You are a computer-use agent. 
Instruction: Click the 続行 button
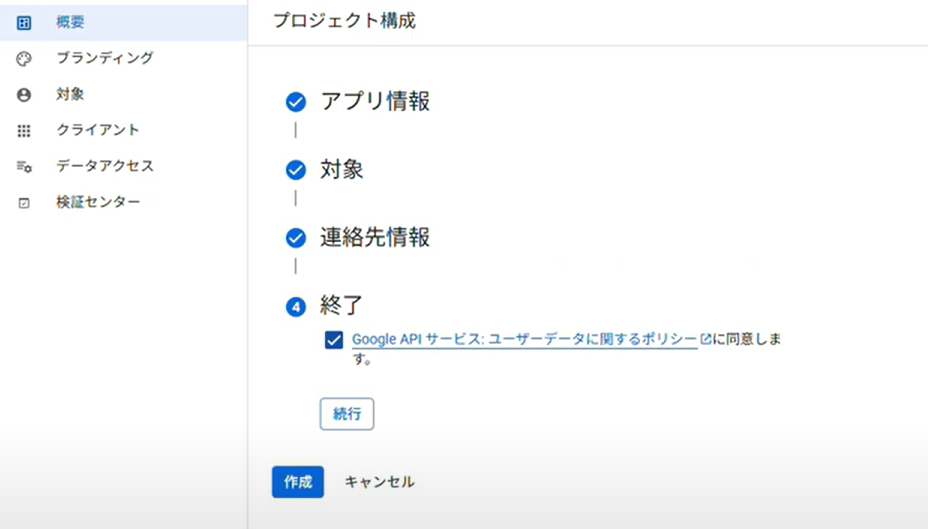point(347,414)
